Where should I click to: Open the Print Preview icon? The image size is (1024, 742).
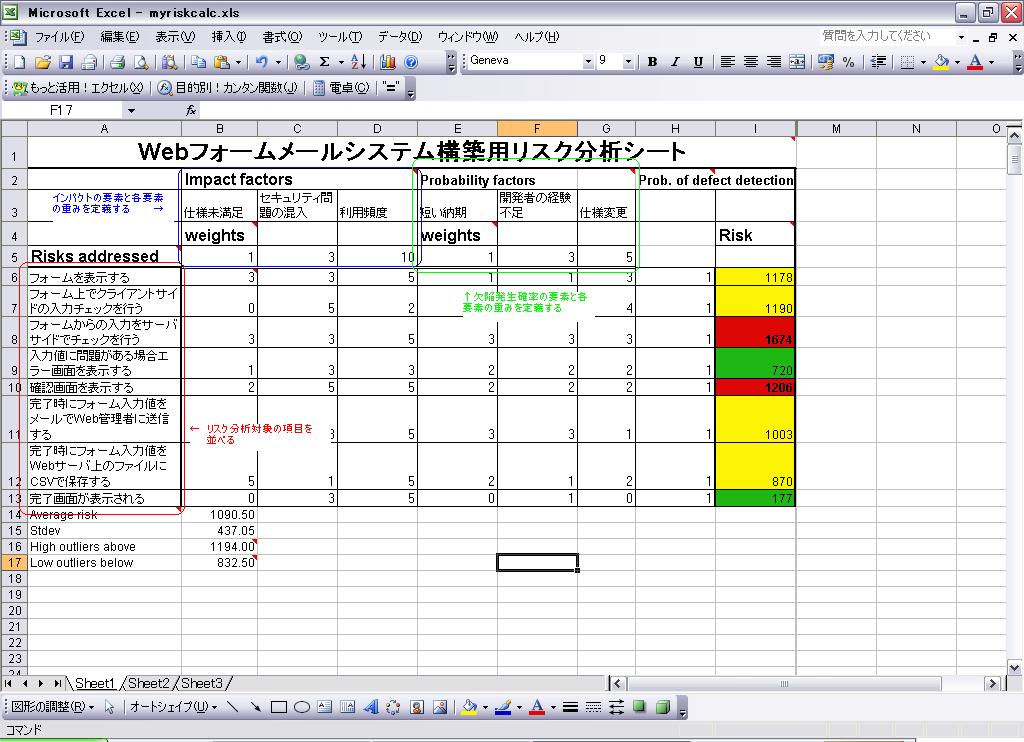139,62
